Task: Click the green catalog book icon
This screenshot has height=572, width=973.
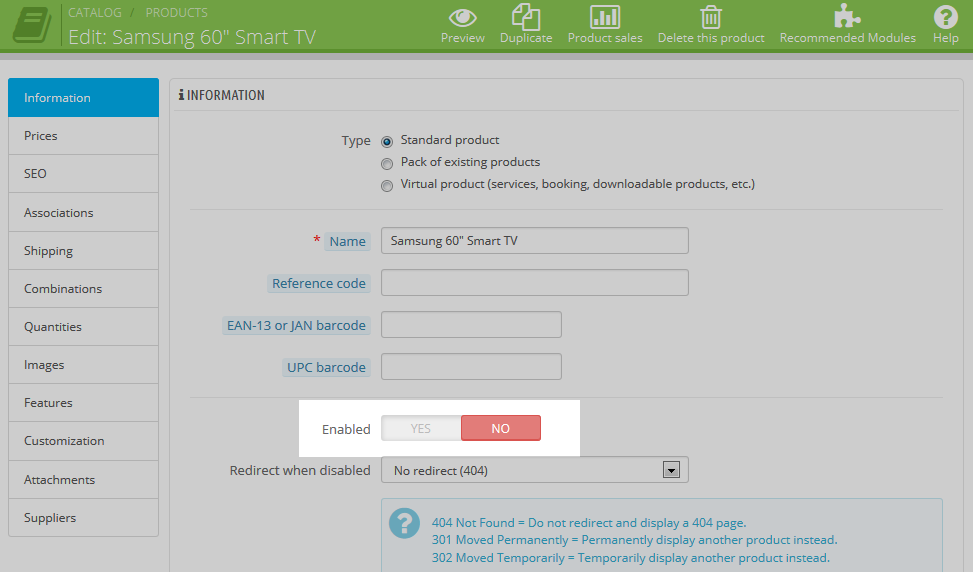Action: pyautogui.click(x=32, y=25)
